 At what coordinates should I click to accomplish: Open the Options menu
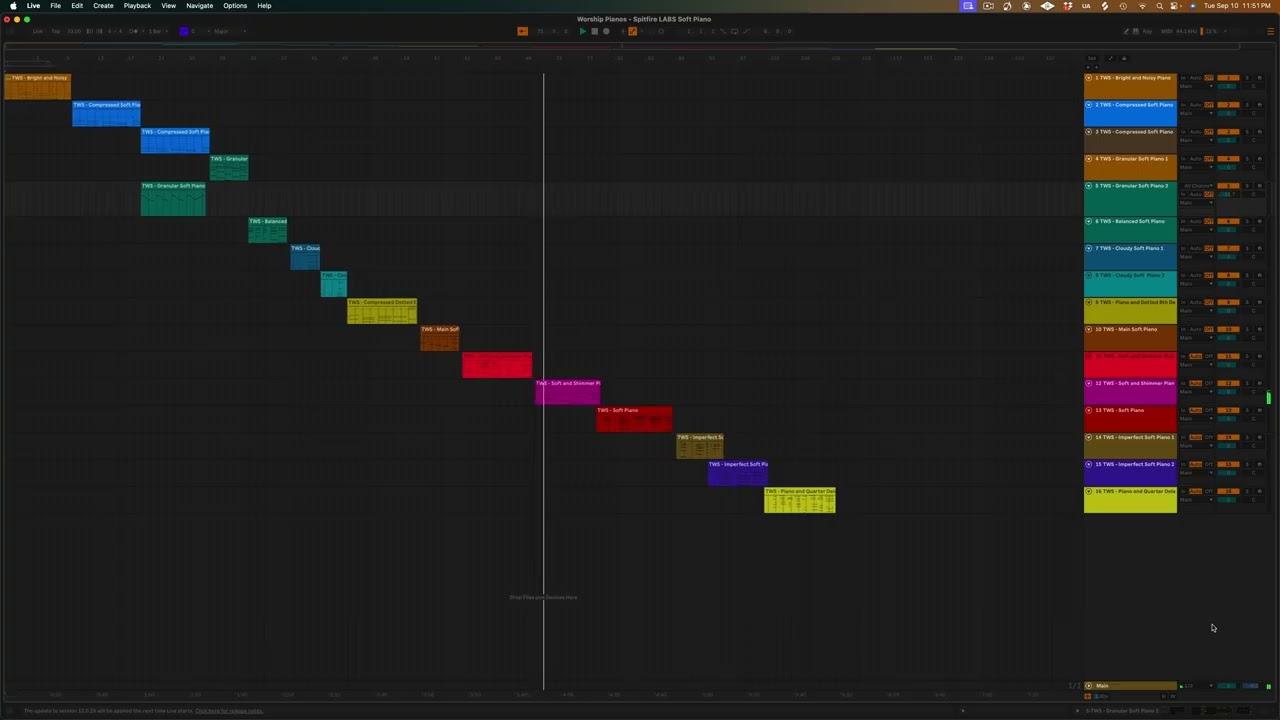[235, 6]
